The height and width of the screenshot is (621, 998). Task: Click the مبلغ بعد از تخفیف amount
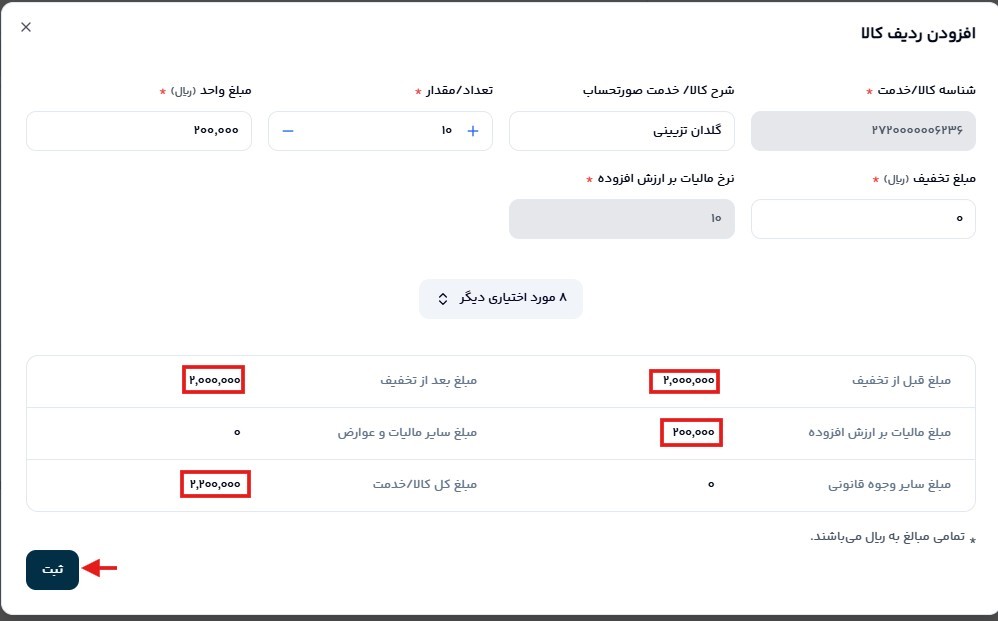tap(214, 381)
